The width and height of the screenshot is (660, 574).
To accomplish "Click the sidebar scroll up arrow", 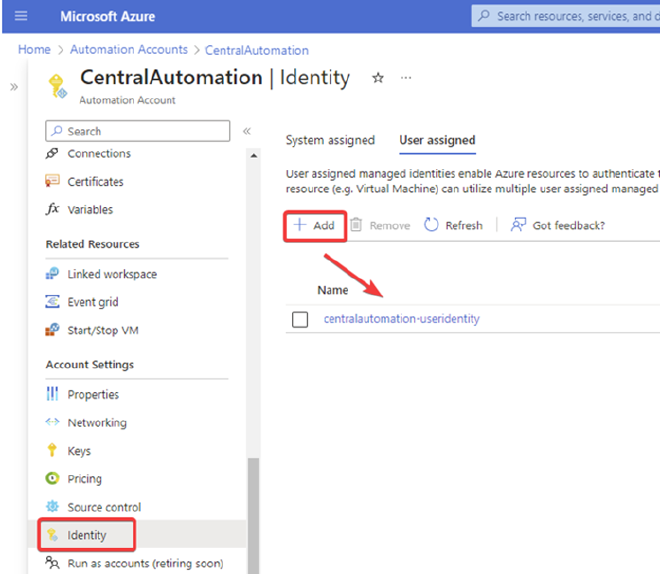I will click(253, 156).
